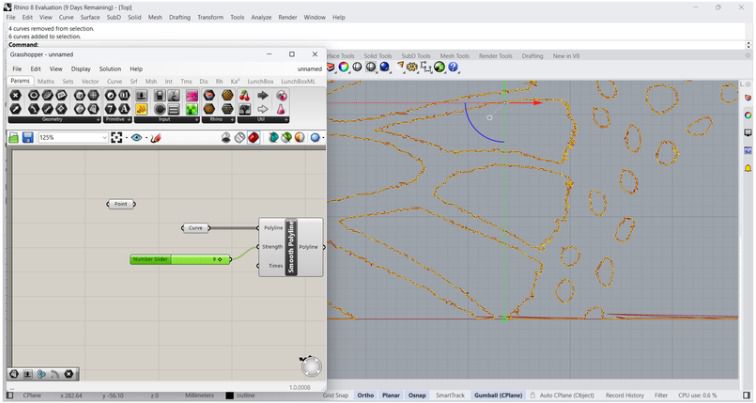Click the red gumball X-axis arrow
This screenshot has width=756, height=403.
[x=537, y=102]
